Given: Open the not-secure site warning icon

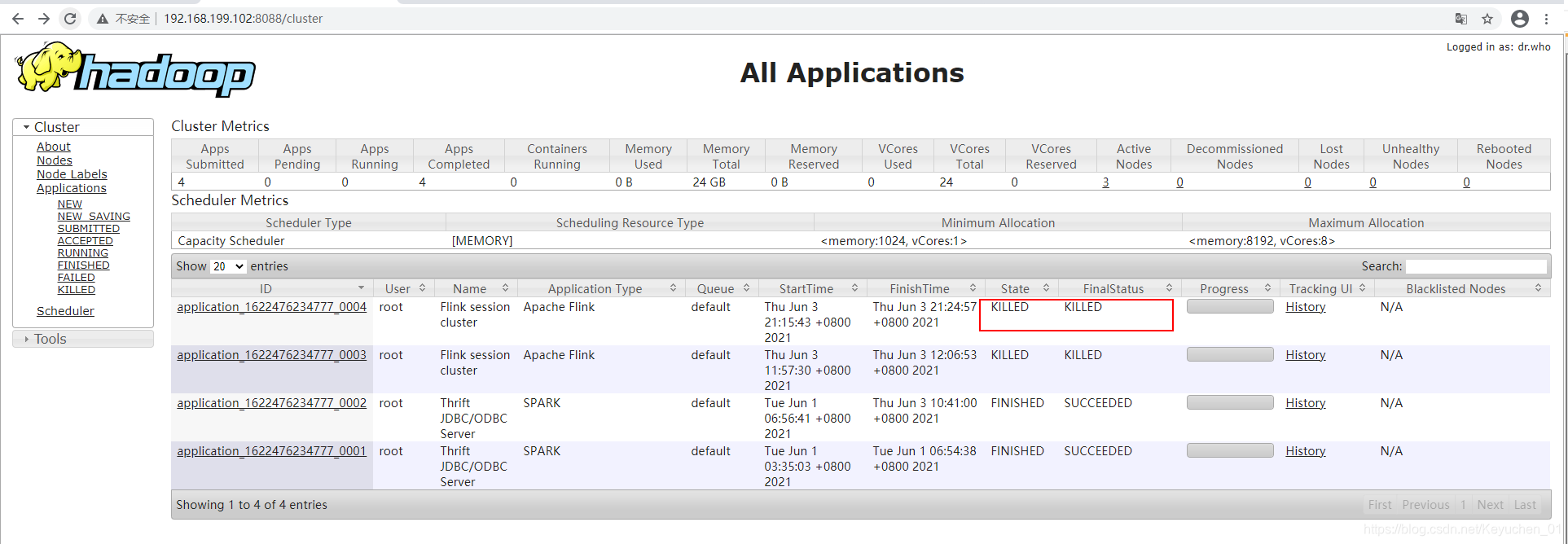Looking at the screenshot, I should [103, 19].
